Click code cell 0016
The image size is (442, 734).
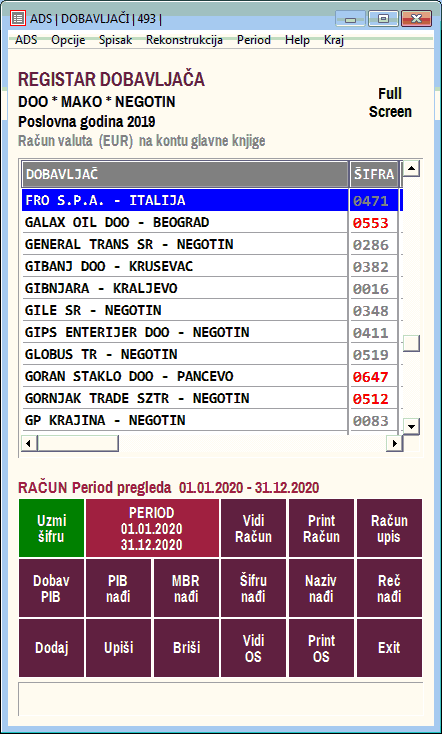(x=374, y=288)
